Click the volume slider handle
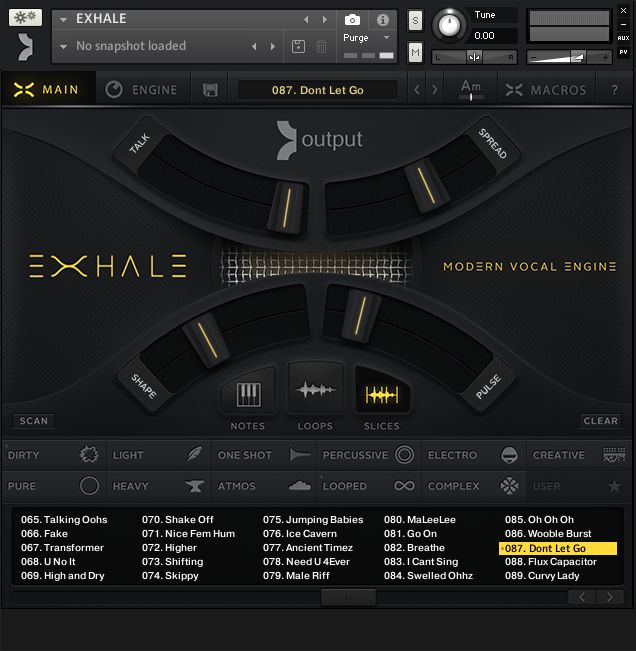This screenshot has height=651, width=636. coord(578,57)
